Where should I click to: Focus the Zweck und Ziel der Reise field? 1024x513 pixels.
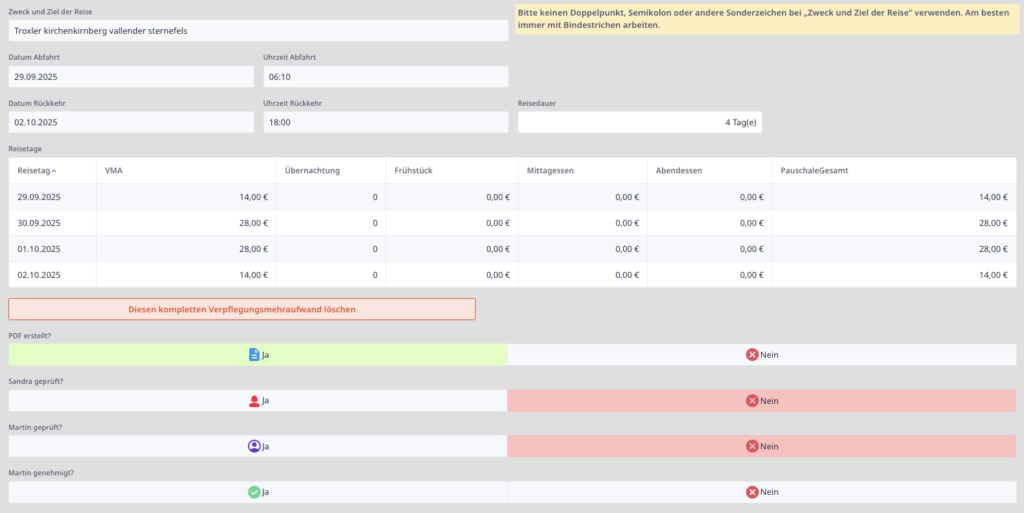pos(258,31)
